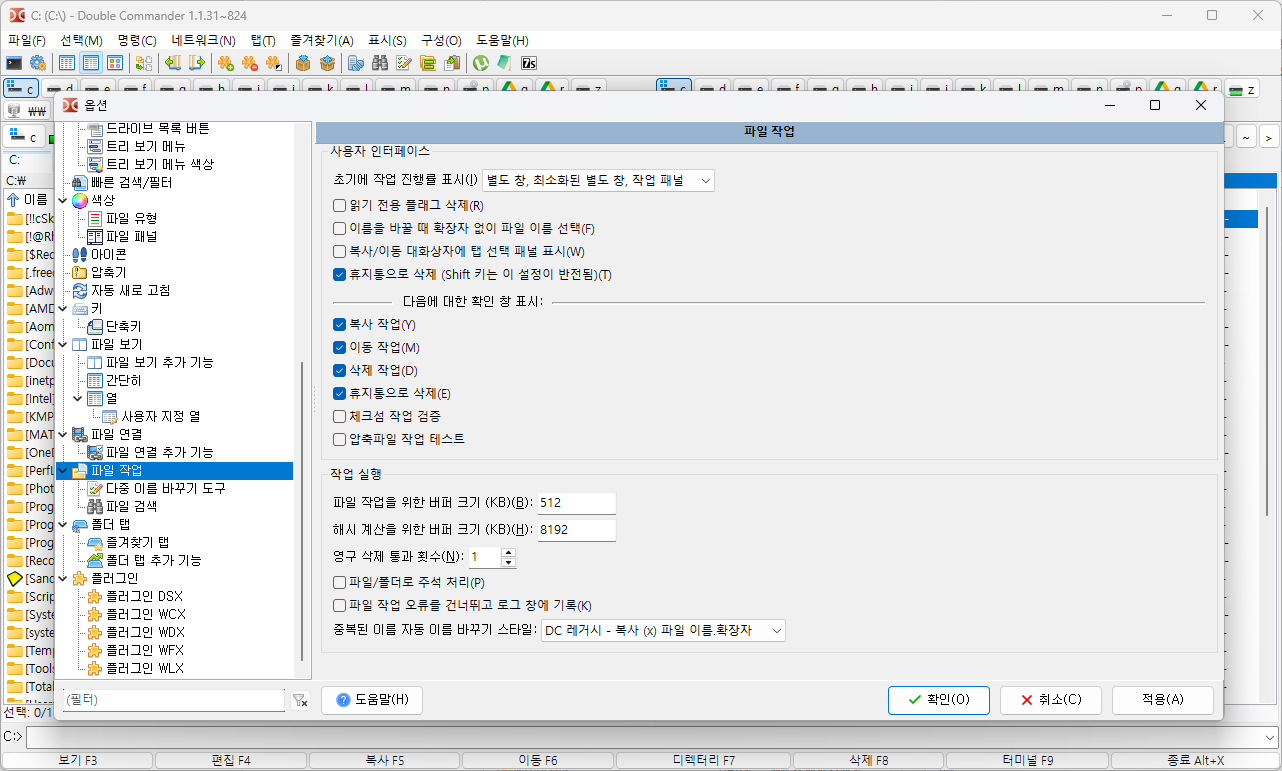
Task: Click the clipboard paste toolbar icon
Action: [452, 63]
